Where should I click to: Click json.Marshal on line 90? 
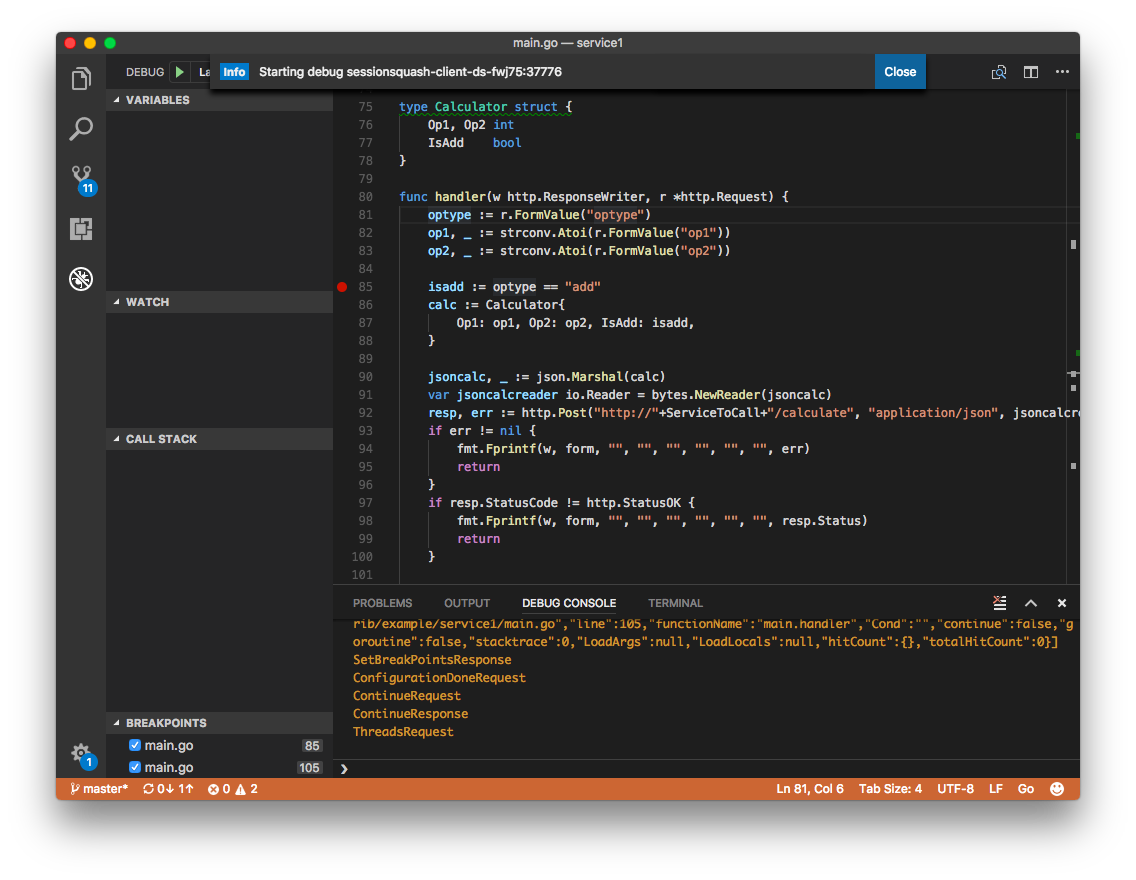pos(579,377)
